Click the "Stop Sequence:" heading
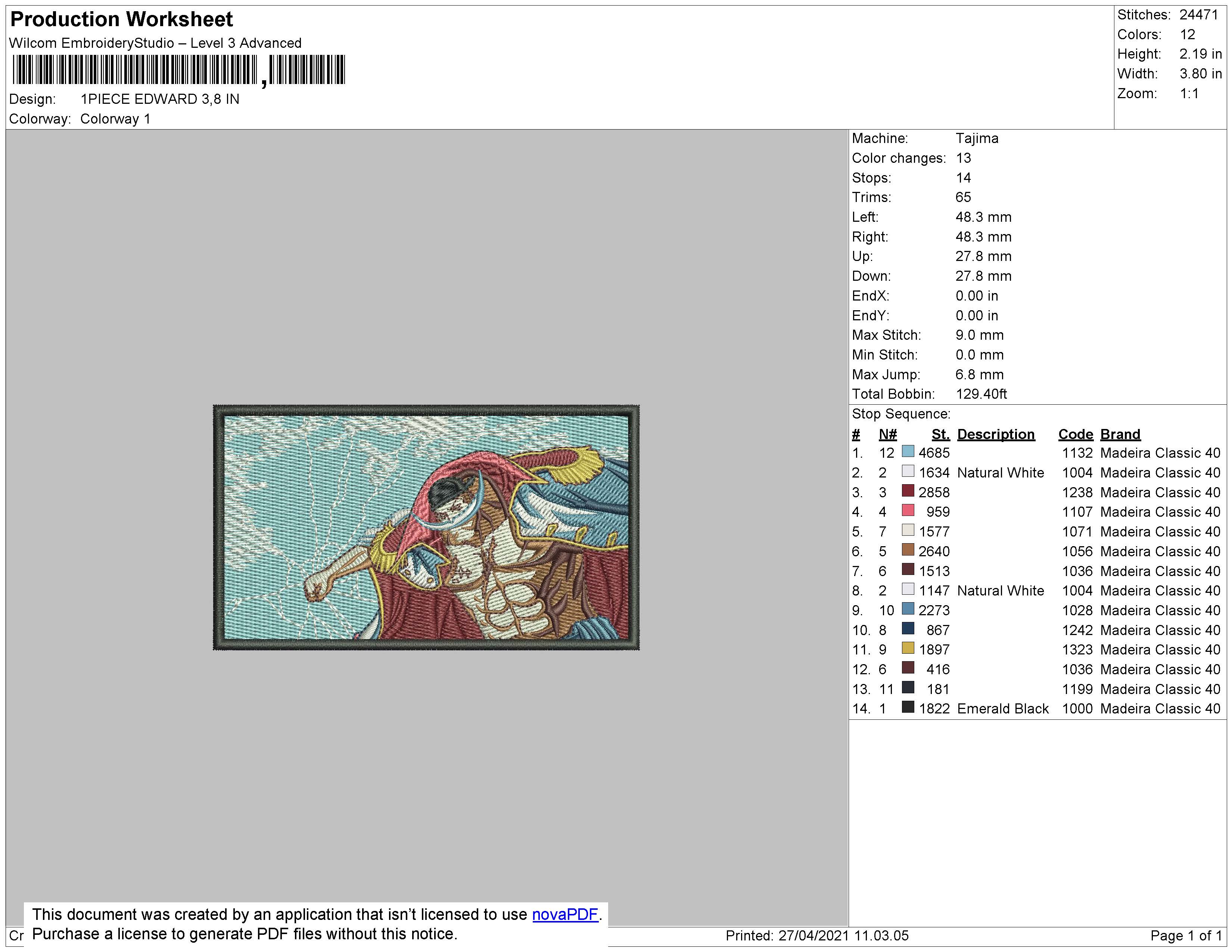Screen dimensions: 1232x952 pyautogui.click(x=901, y=414)
